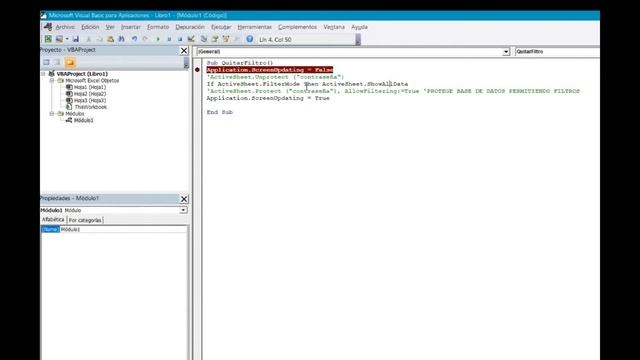Switch to the Por categorías tab
Screen dimensions: 640x360
point(85,220)
